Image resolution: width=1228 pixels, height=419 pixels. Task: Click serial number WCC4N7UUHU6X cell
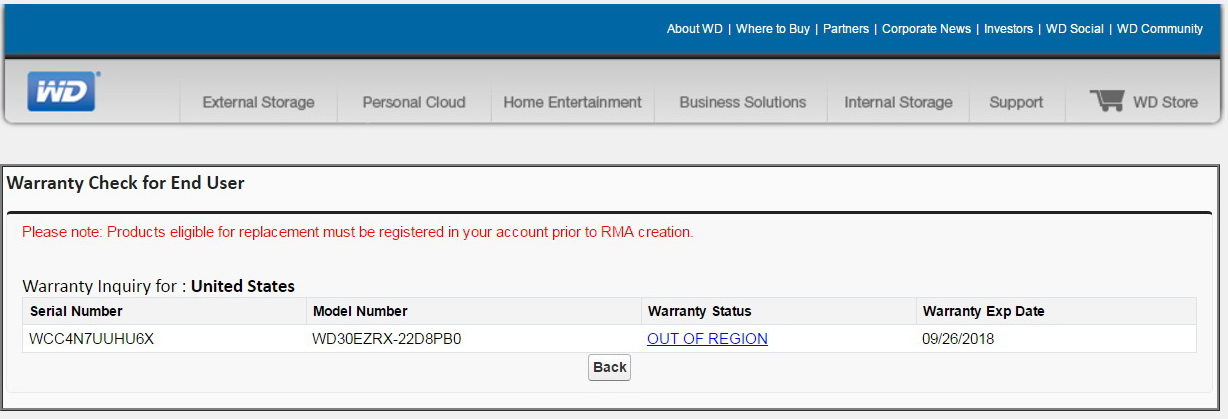coord(92,339)
